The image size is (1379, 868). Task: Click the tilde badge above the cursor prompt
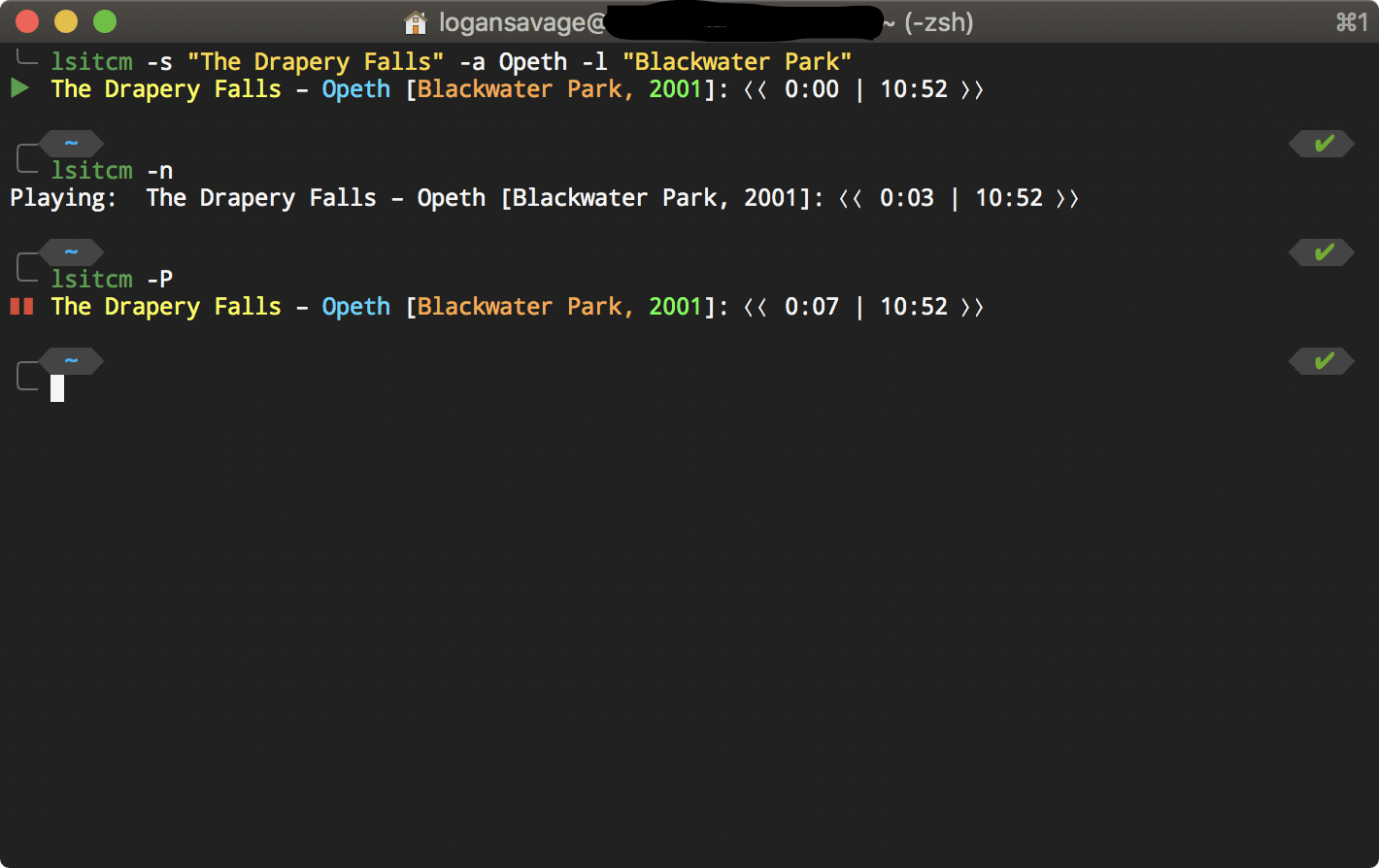click(x=71, y=361)
